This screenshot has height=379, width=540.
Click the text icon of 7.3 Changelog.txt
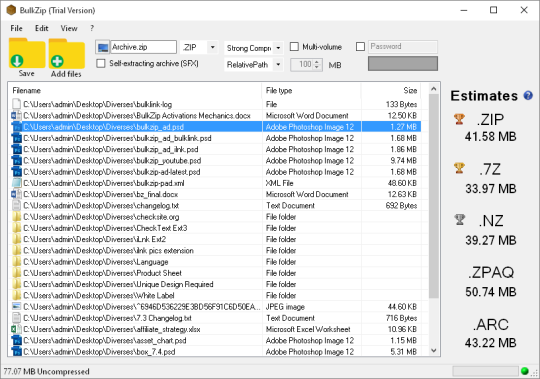pyautogui.click(x=17, y=318)
